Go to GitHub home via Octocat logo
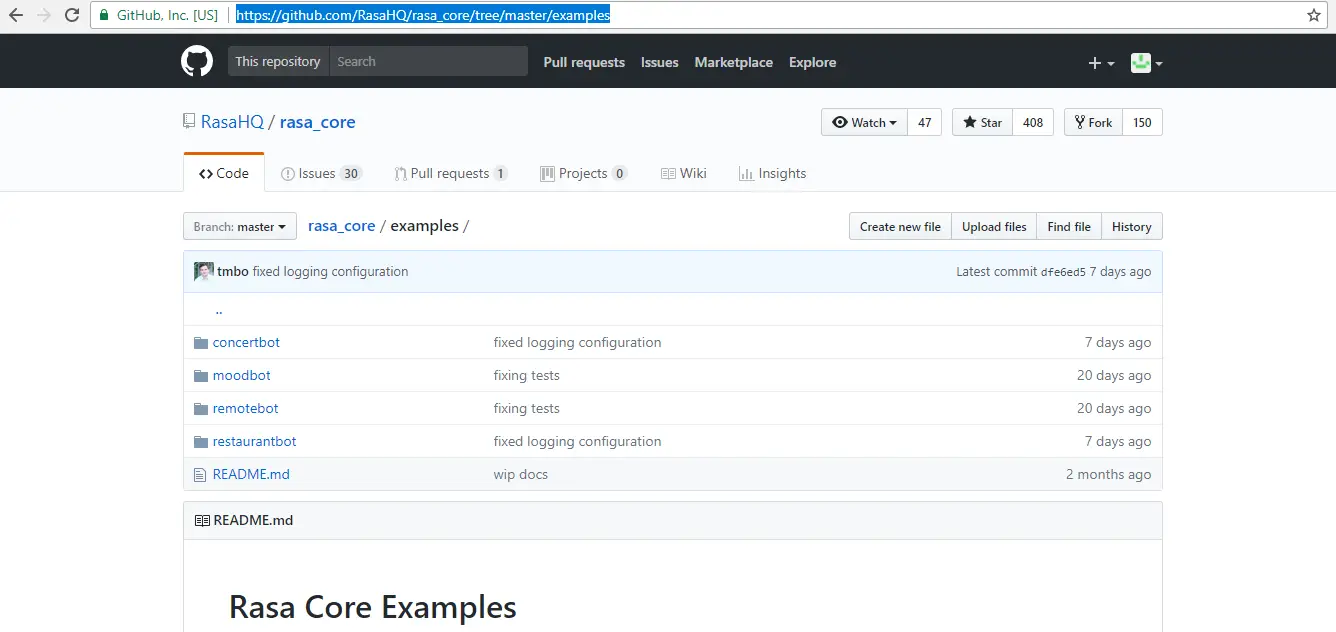This screenshot has width=1336, height=632. point(197,61)
